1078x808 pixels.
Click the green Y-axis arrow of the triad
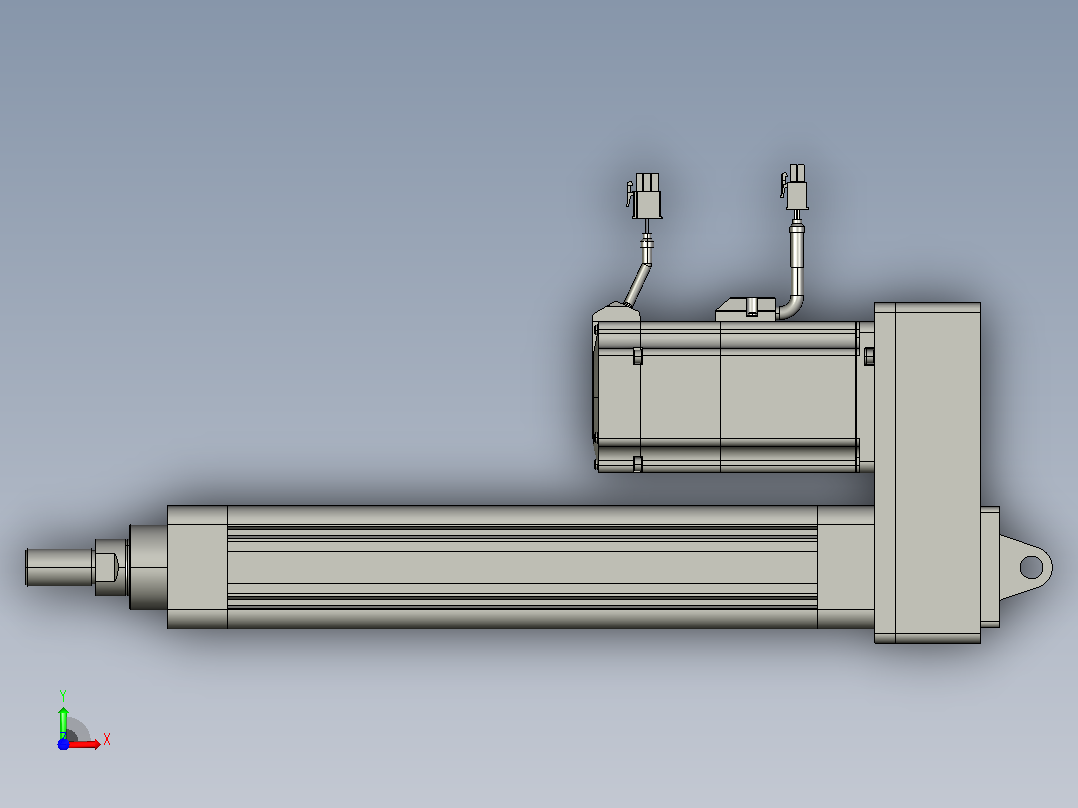[63, 722]
